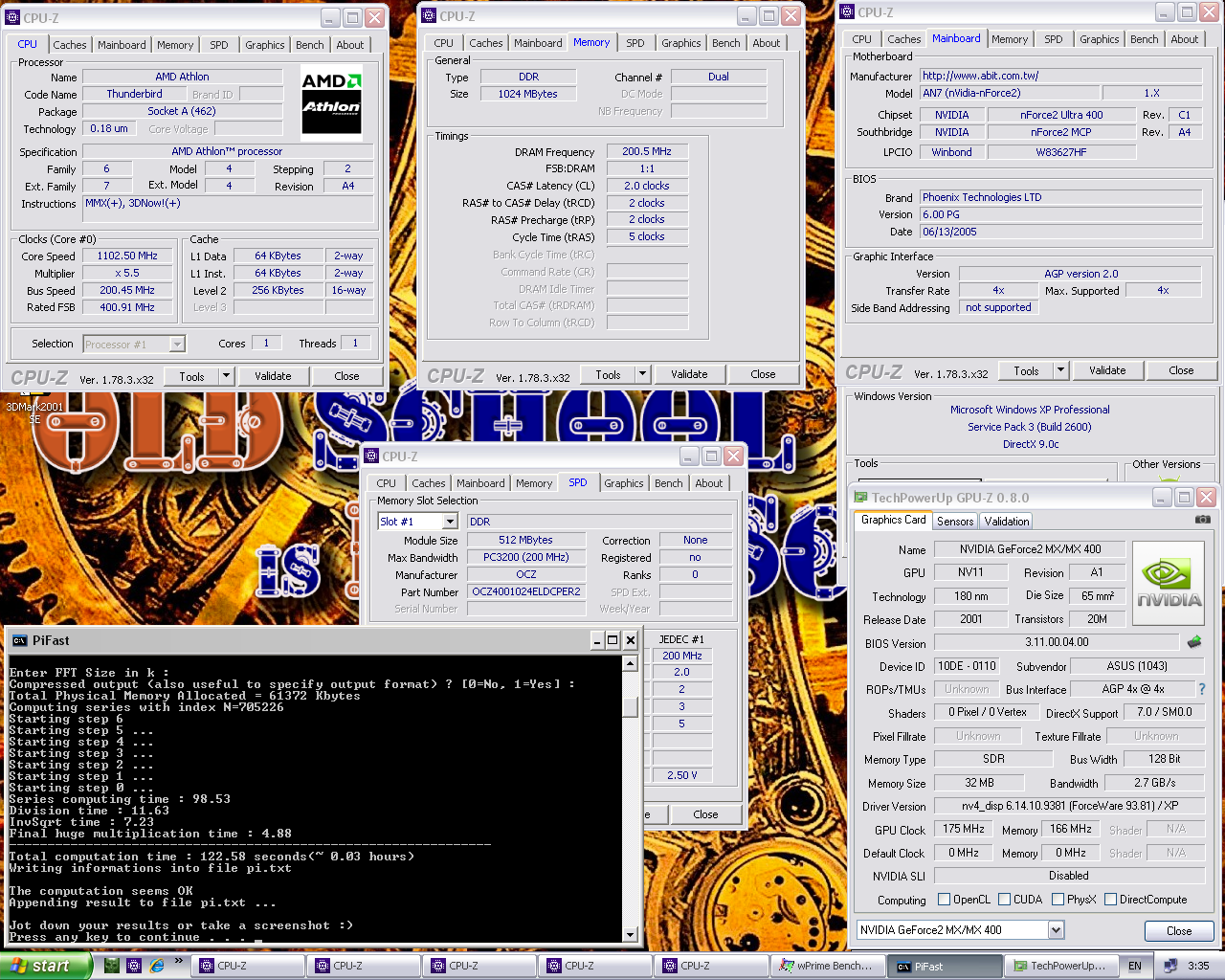This screenshot has height=980, width=1225.
Task: Open About tab in SPD window
Action: [709, 483]
